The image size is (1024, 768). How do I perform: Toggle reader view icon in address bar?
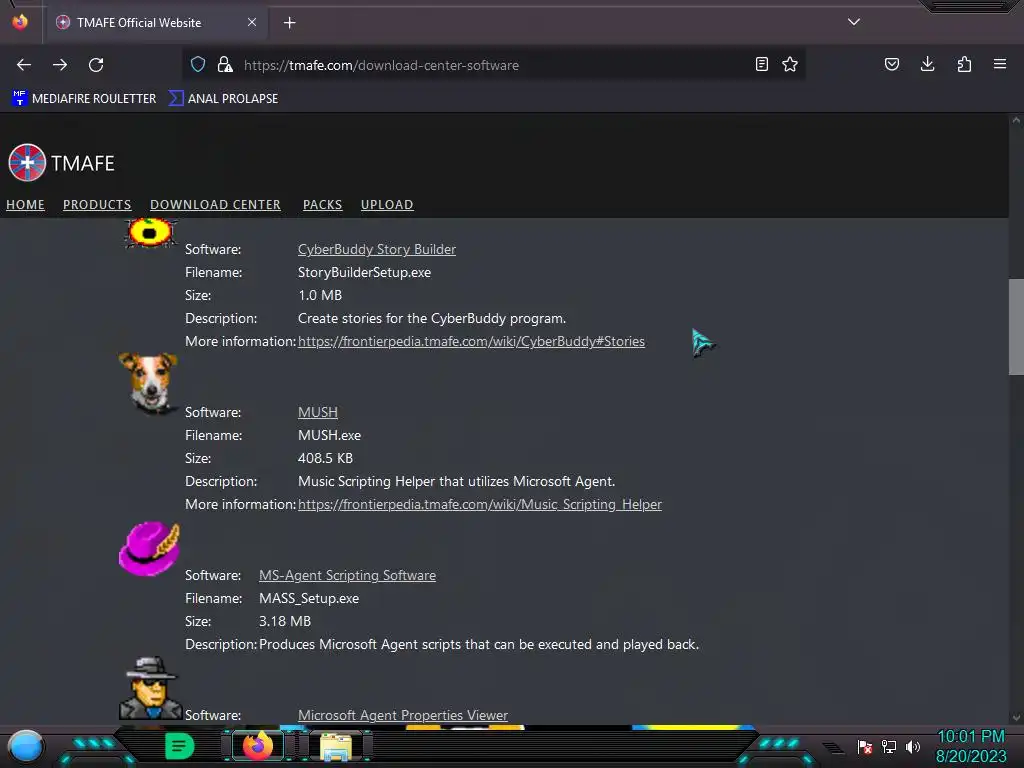[761, 64]
